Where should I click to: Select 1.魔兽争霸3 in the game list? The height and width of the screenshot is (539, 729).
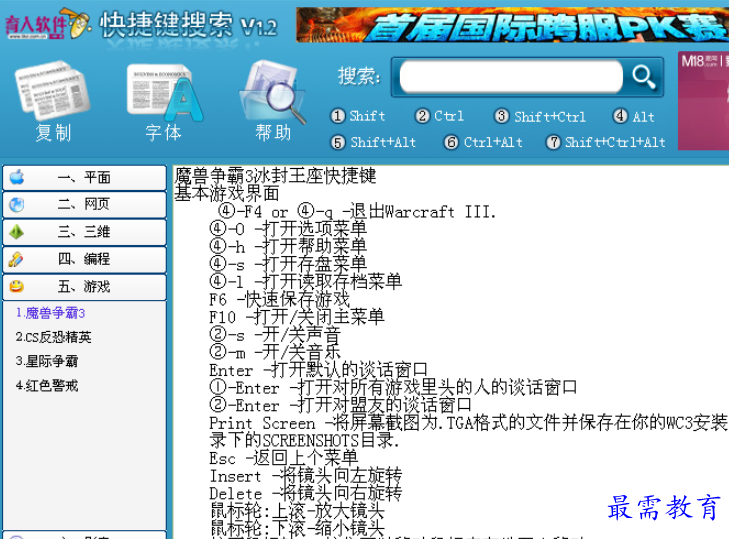point(50,313)
